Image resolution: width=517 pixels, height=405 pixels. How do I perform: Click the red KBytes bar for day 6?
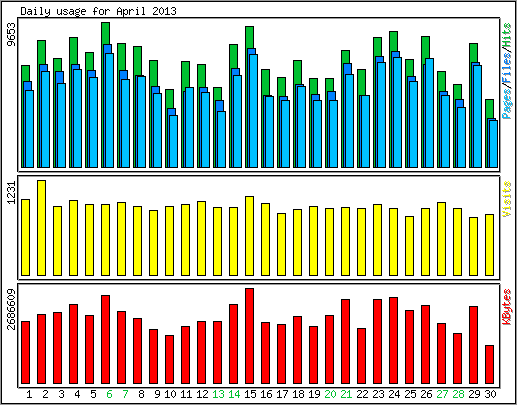(x=105, y=340)
